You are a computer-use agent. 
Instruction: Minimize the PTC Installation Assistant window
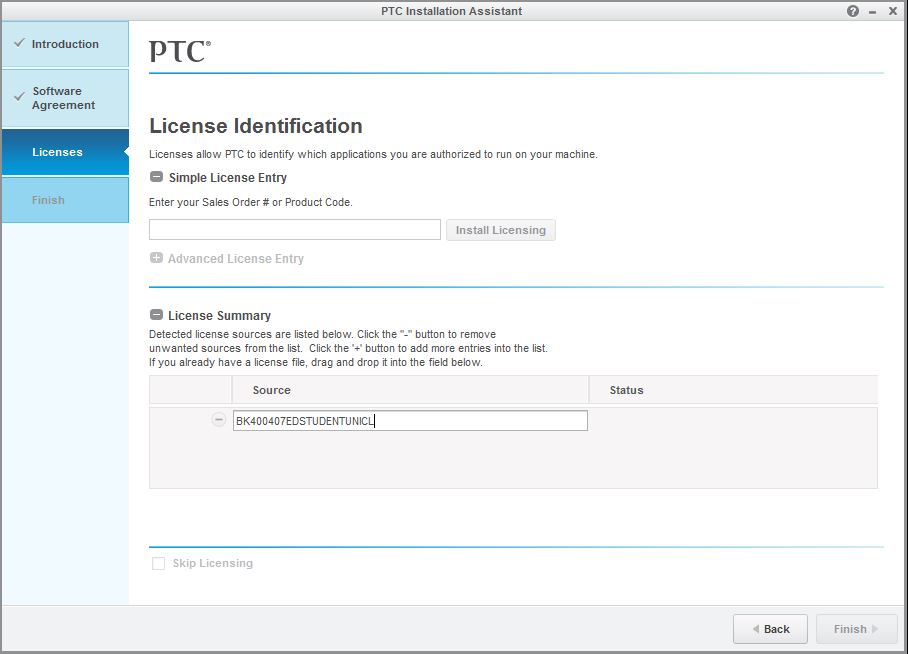point(872,12)
